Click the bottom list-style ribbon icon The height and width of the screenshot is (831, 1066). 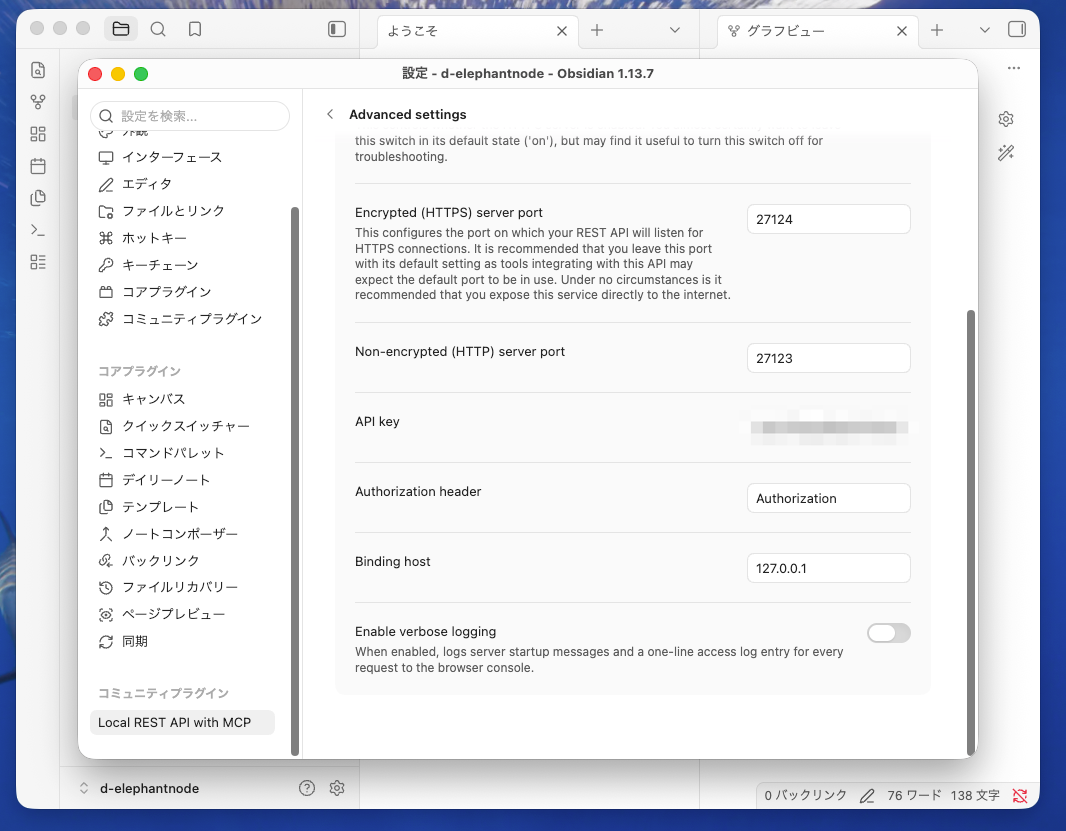pyautogui.click(x=38, y=262)
